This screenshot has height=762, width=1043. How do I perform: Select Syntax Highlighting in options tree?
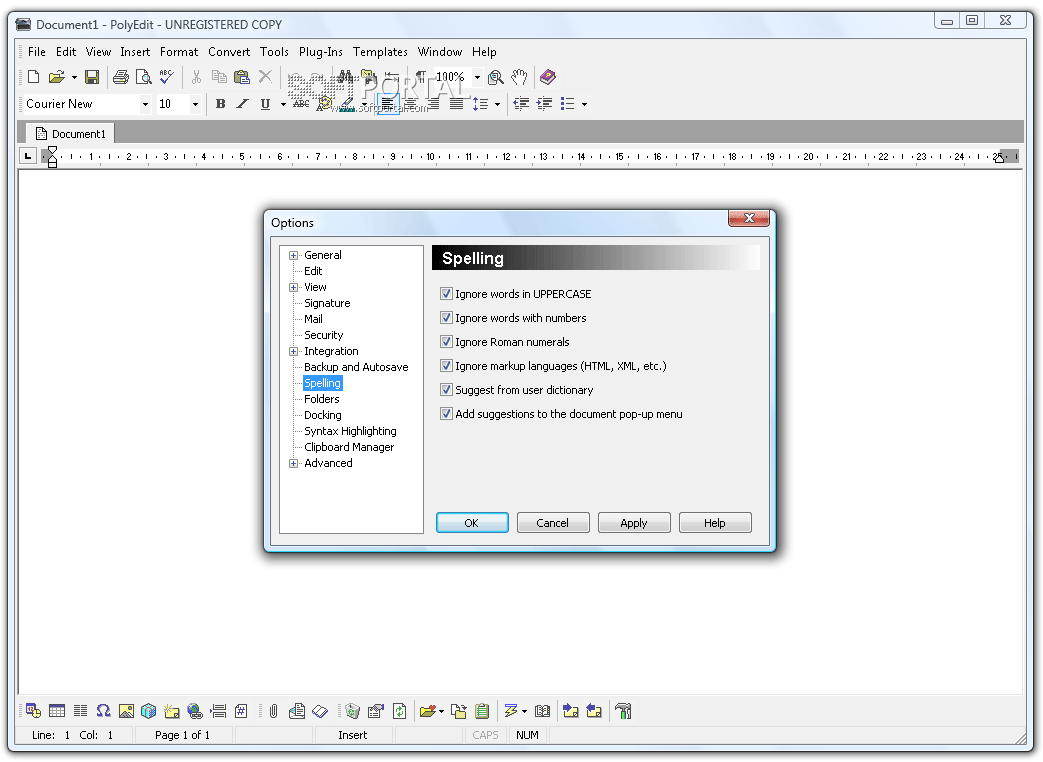tap(350, 431)
